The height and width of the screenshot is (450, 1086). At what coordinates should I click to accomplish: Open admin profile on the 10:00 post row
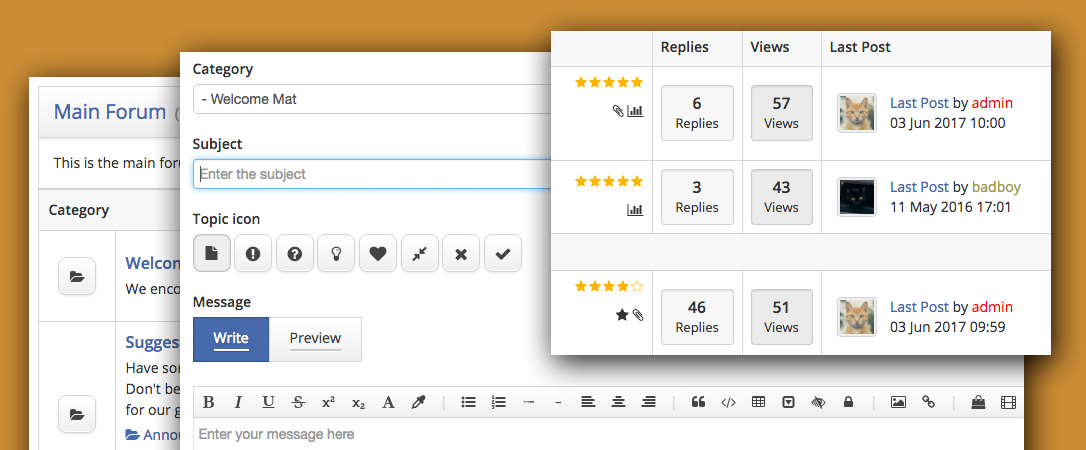coord(992,103)
